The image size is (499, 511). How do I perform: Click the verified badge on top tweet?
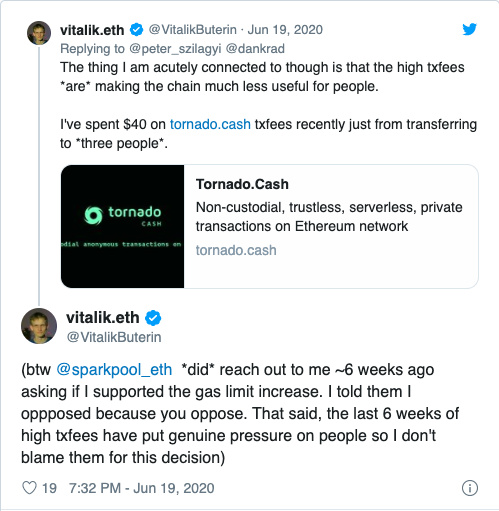[136, 30]
